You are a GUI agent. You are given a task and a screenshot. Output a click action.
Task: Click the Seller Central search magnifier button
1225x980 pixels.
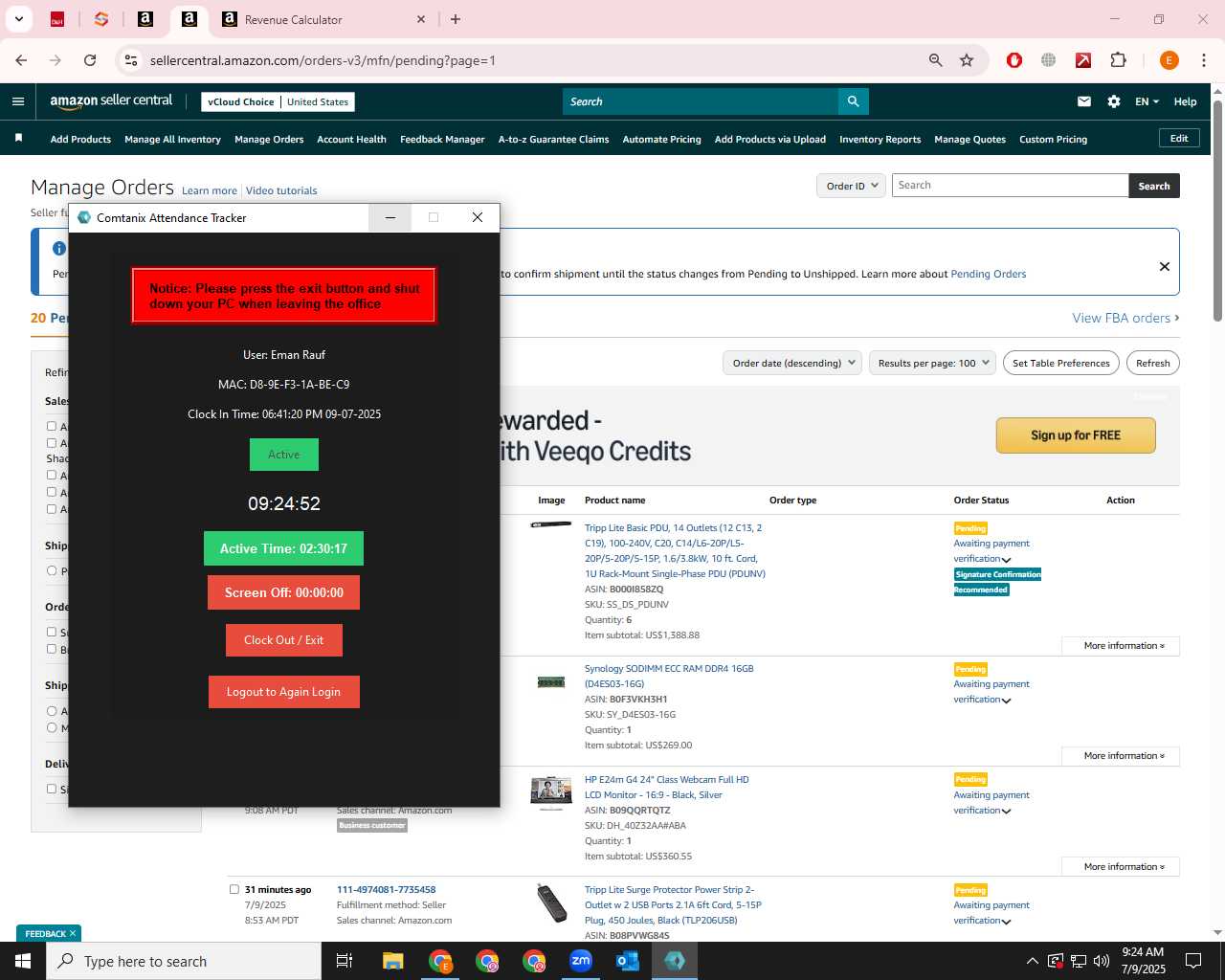pos(853,101)
